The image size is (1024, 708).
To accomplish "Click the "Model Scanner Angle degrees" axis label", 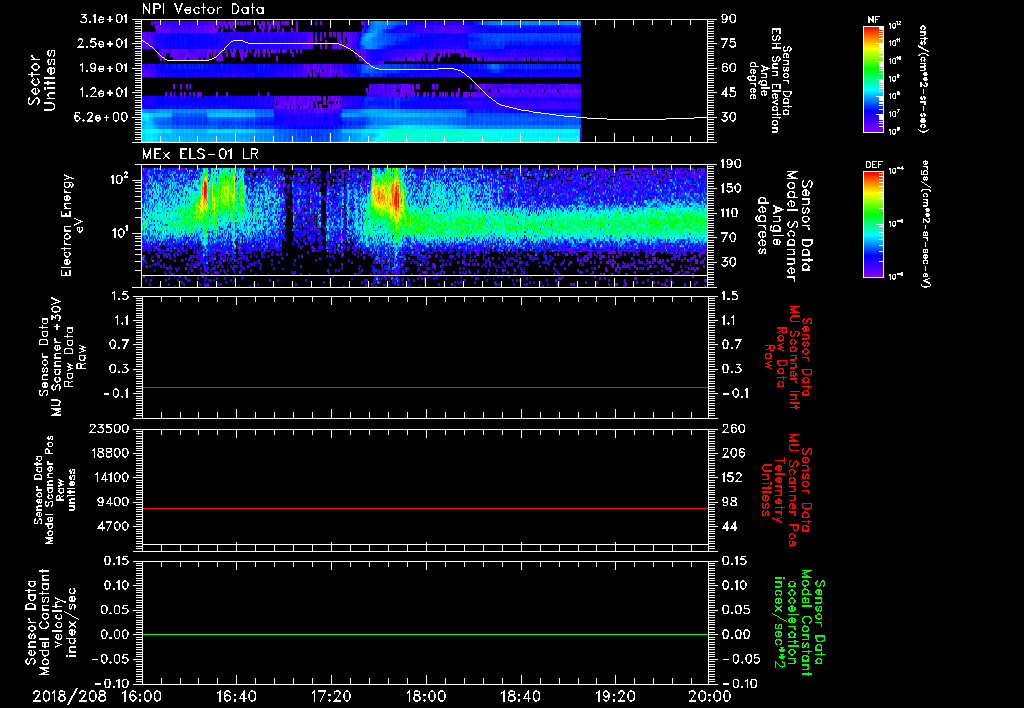I will pos(784,226).
